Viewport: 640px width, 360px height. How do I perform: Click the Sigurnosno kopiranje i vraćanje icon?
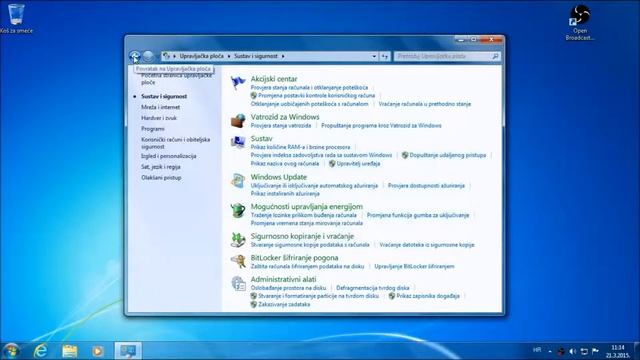tap(238, 240)
